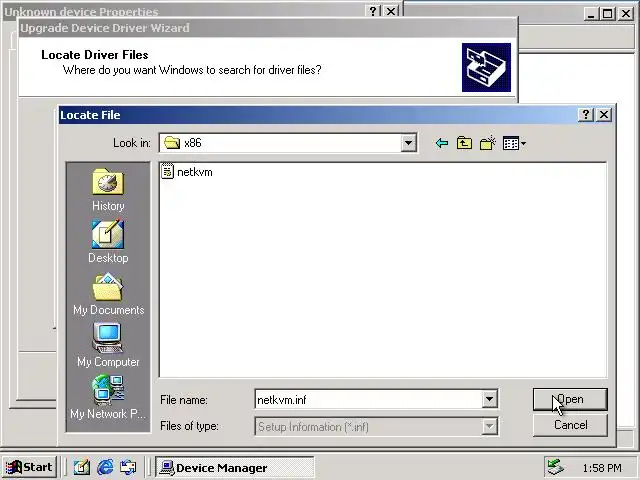Open History in the places bar
The height and width of the screenshot is (480, 640).
click(108, 190)
